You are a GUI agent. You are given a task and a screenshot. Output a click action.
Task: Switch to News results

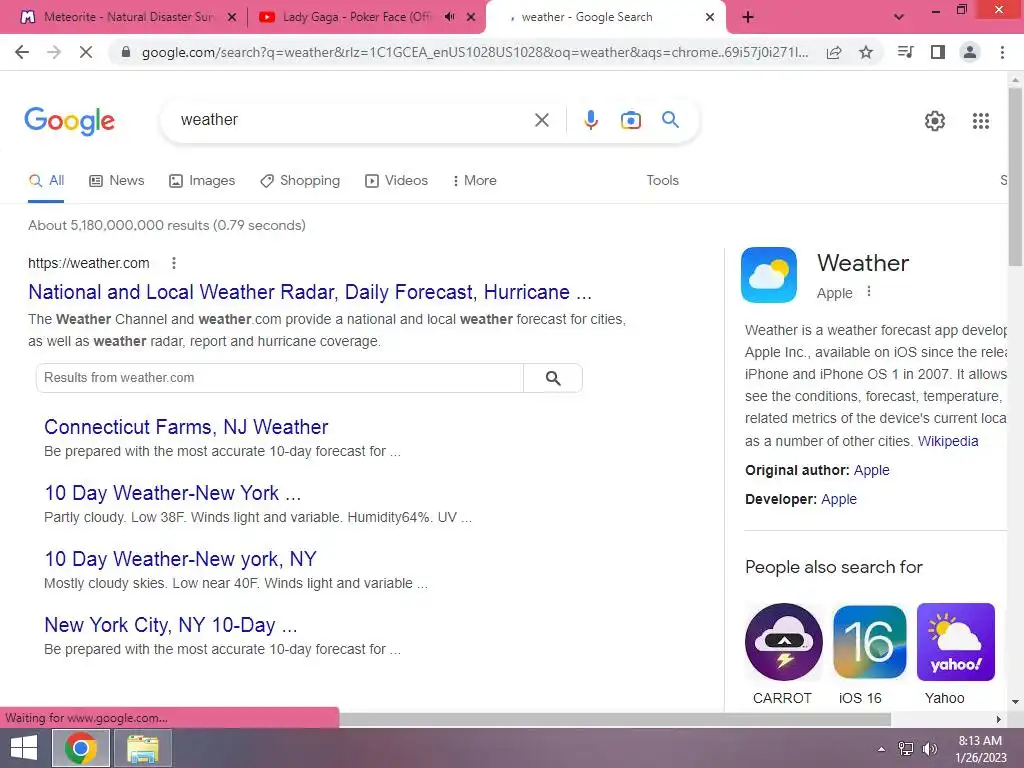(x=116, y=180)
